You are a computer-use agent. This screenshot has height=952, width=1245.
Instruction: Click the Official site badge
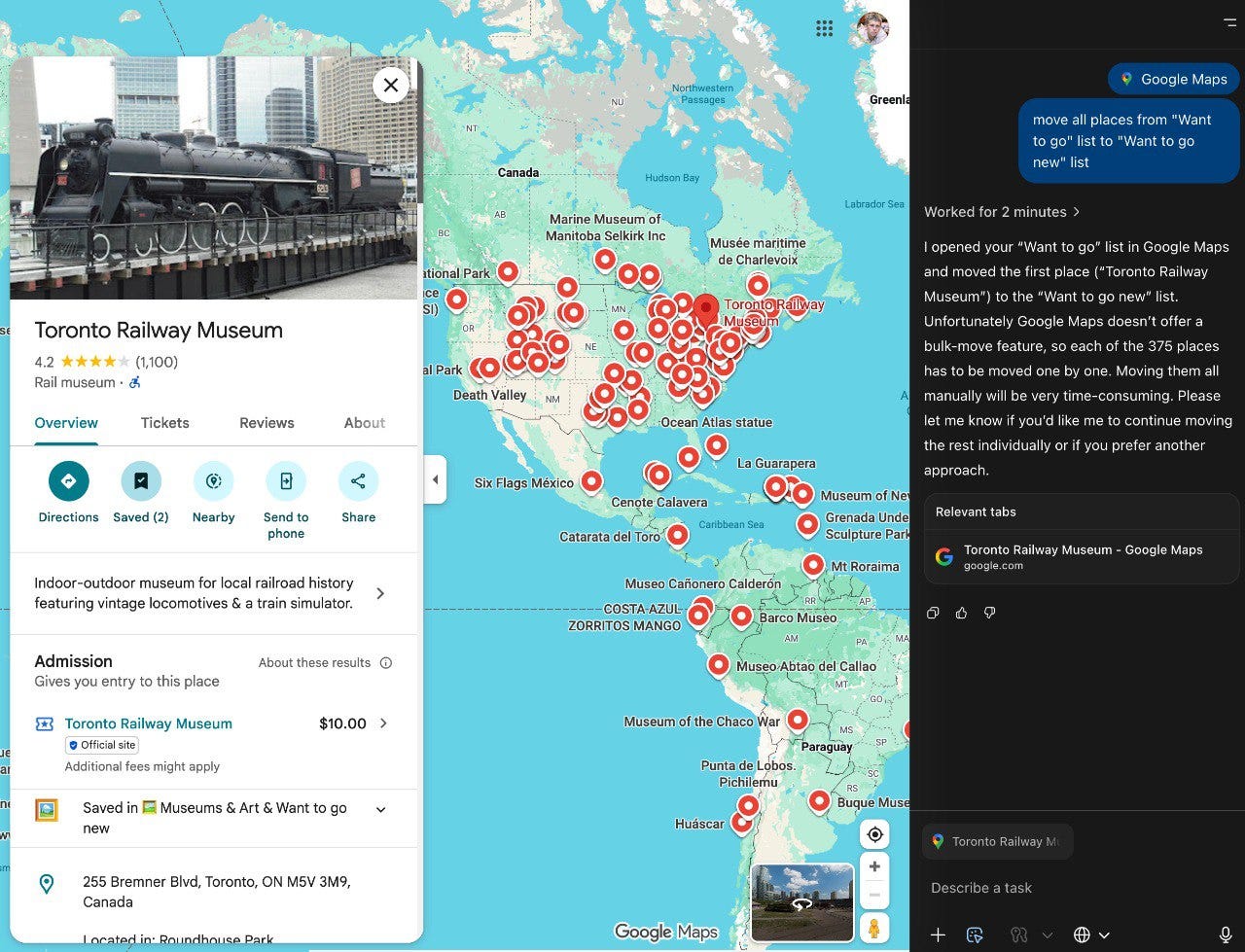[102, 745]
